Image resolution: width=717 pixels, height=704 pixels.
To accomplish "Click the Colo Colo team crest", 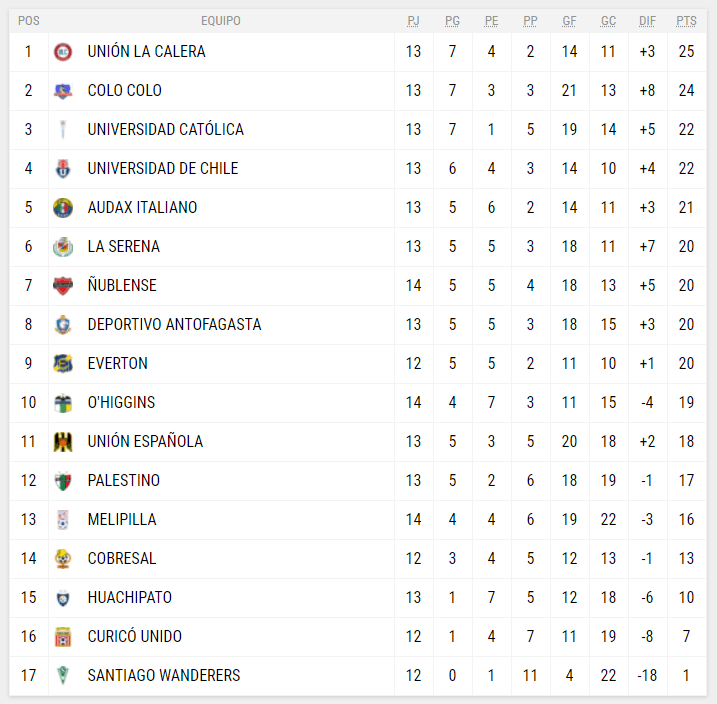I will (63, 90).
